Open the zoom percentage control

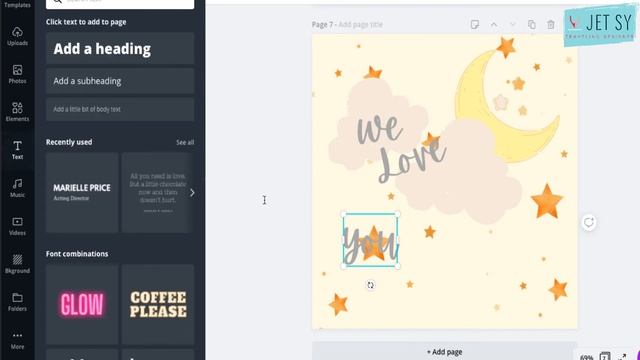click(586, 357)
